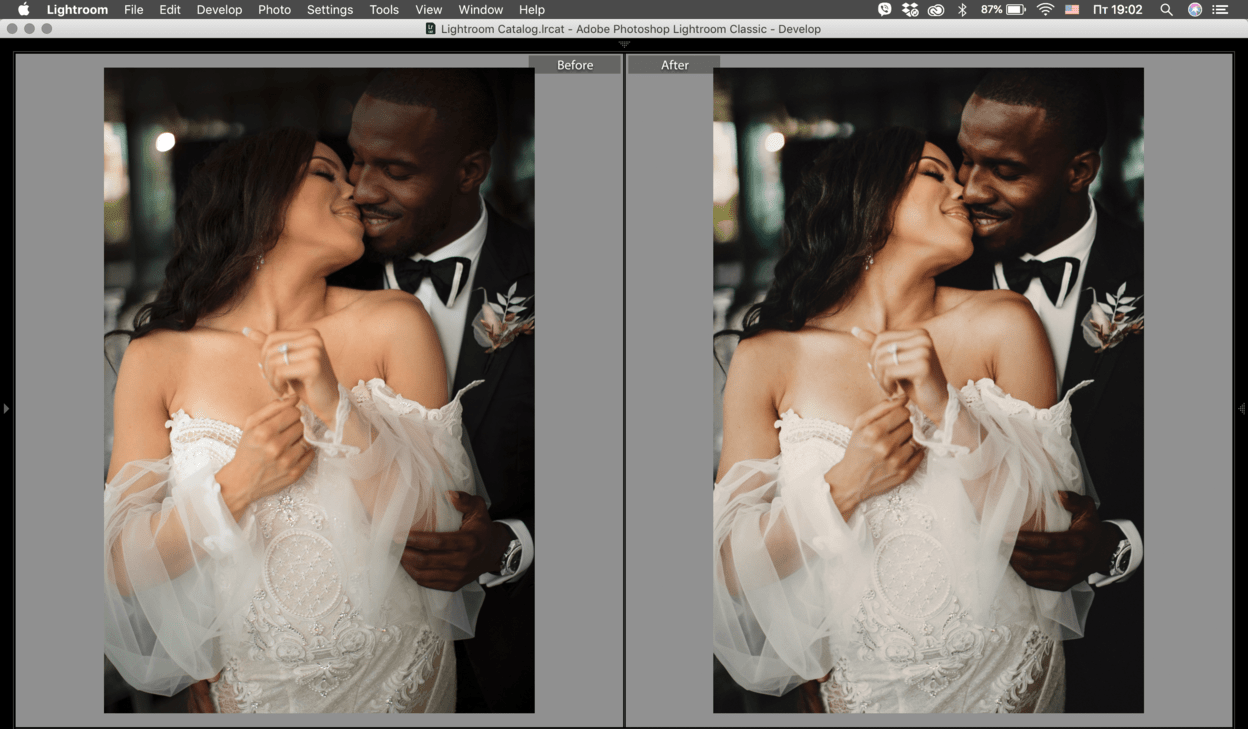Click the Viber icon in menu bar
This screenshot has width=1248, height=729.
(884, 9)
